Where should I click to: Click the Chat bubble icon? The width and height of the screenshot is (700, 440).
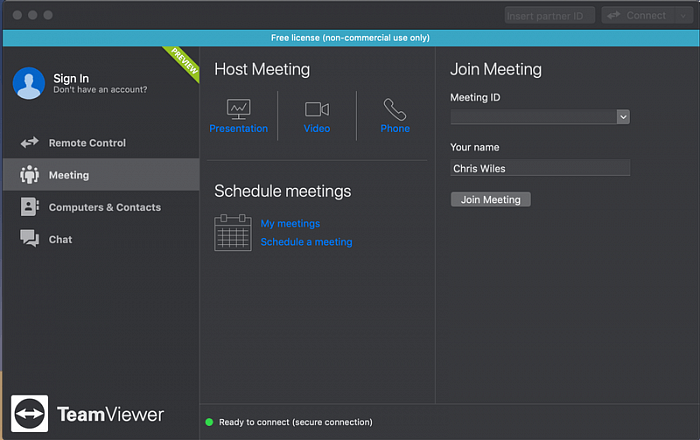pyautogui.click(x=30, y=239)
